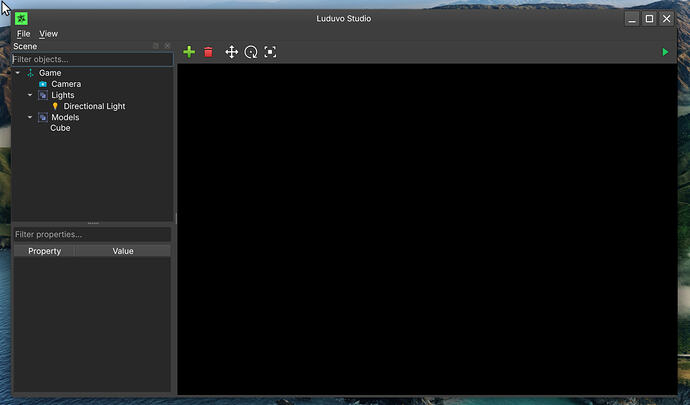Click the Directional Light bulb icon
The height and width of the screenshot is (405, 690).
55,106
